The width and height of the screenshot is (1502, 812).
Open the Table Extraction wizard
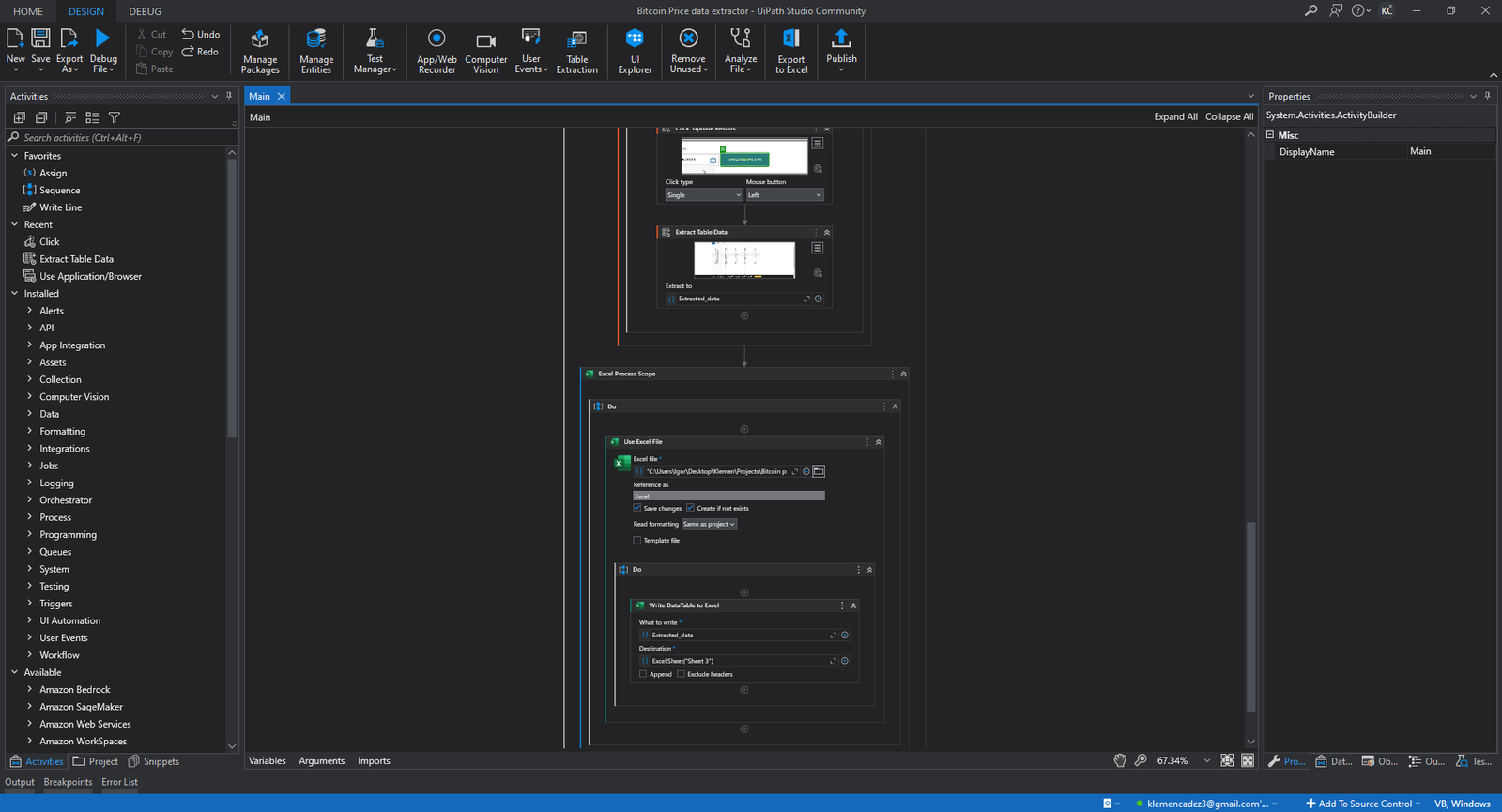pos(576,51)
